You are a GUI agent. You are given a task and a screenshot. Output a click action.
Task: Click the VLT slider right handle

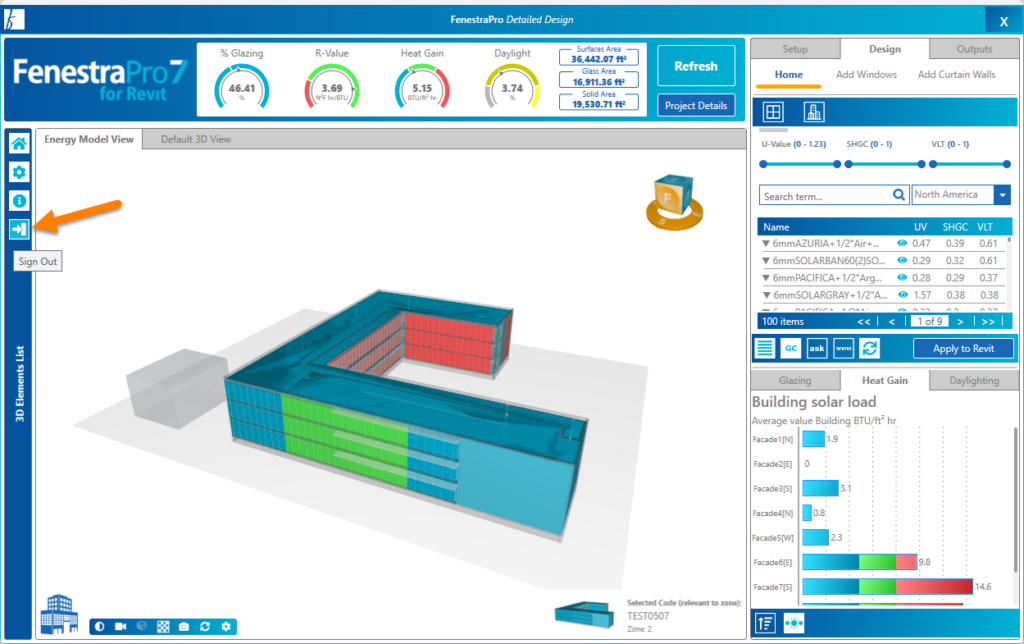point(1006,164)
